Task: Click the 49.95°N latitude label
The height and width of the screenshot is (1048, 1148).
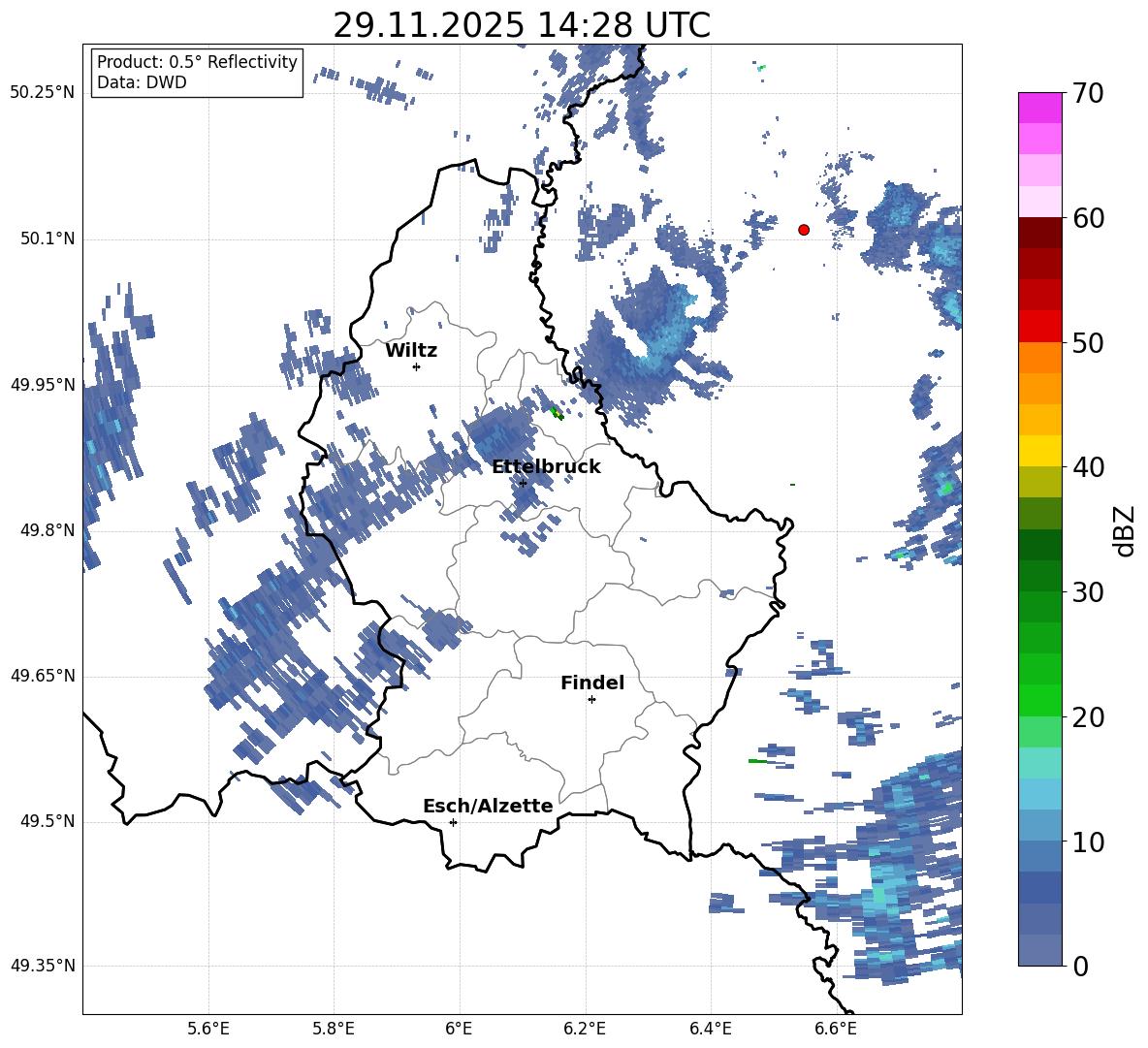Action: [x=43, y=385]
